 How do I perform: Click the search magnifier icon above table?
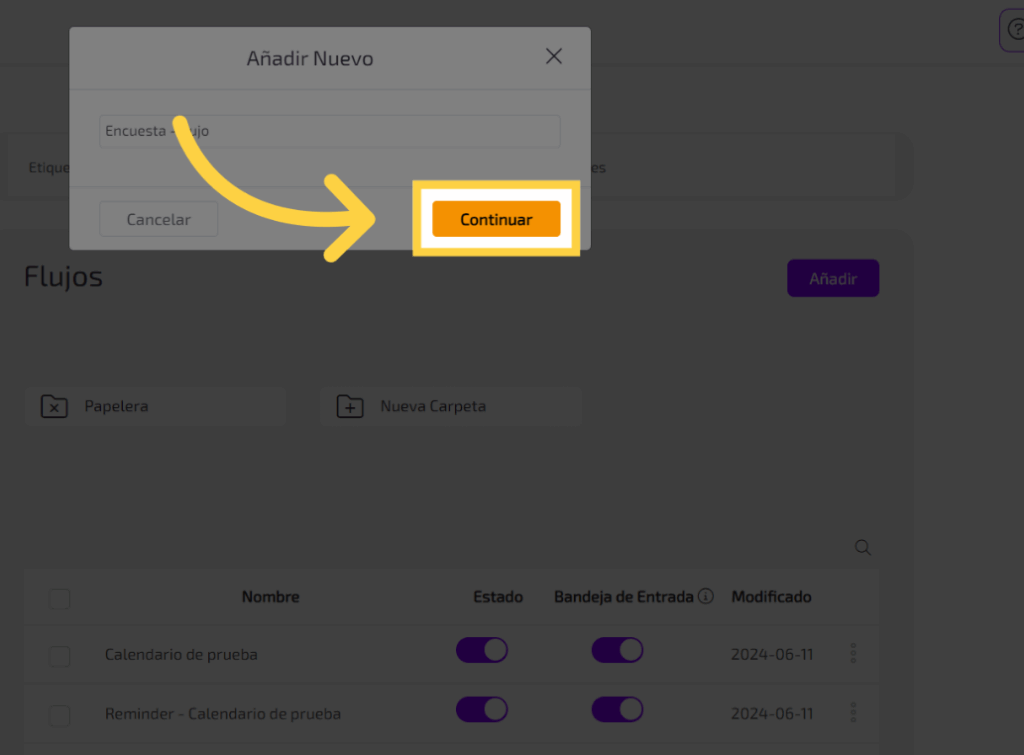coord(863,548)
